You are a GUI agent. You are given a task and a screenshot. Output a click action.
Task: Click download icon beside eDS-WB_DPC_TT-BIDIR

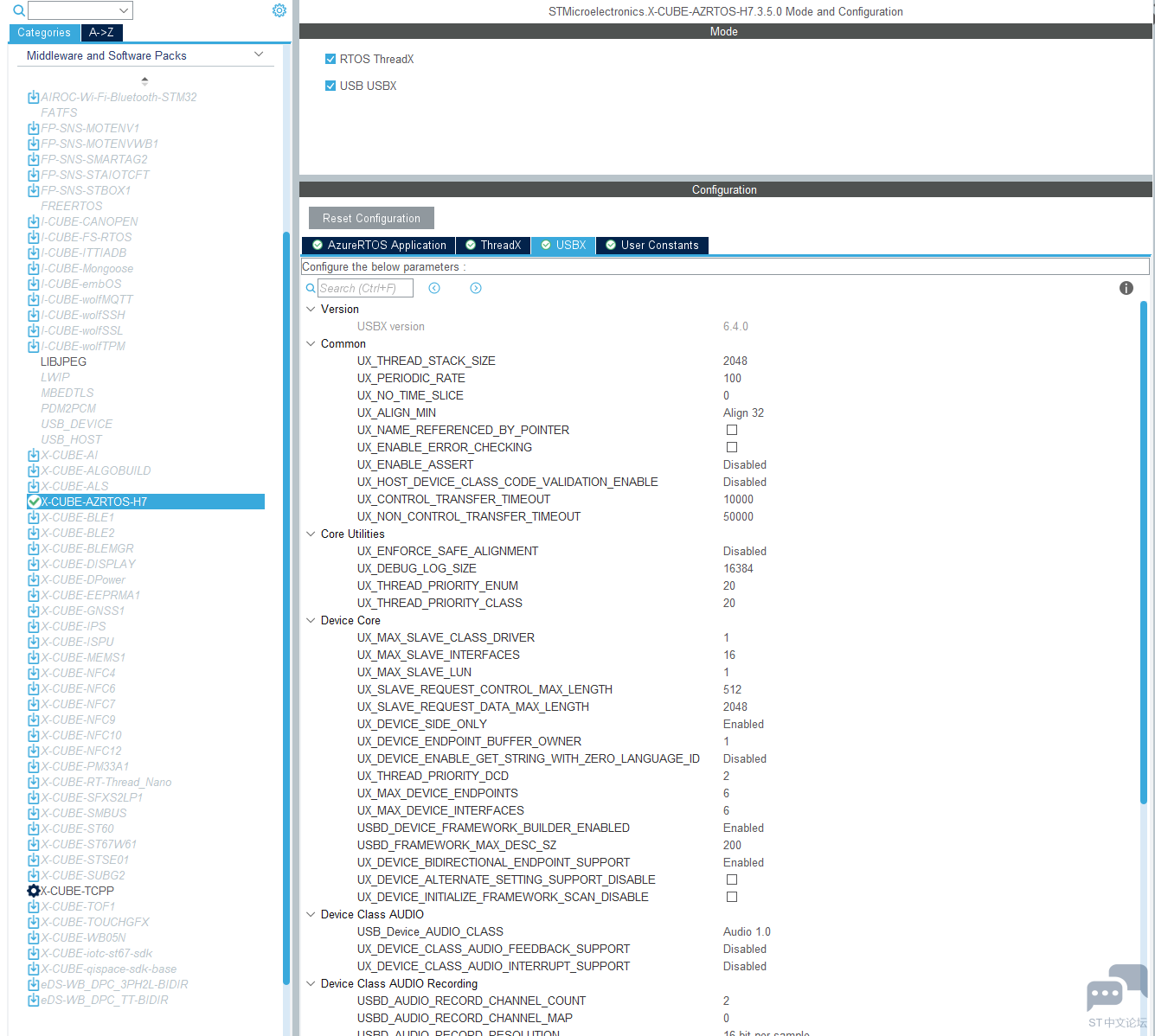[x=33, y=1000]
